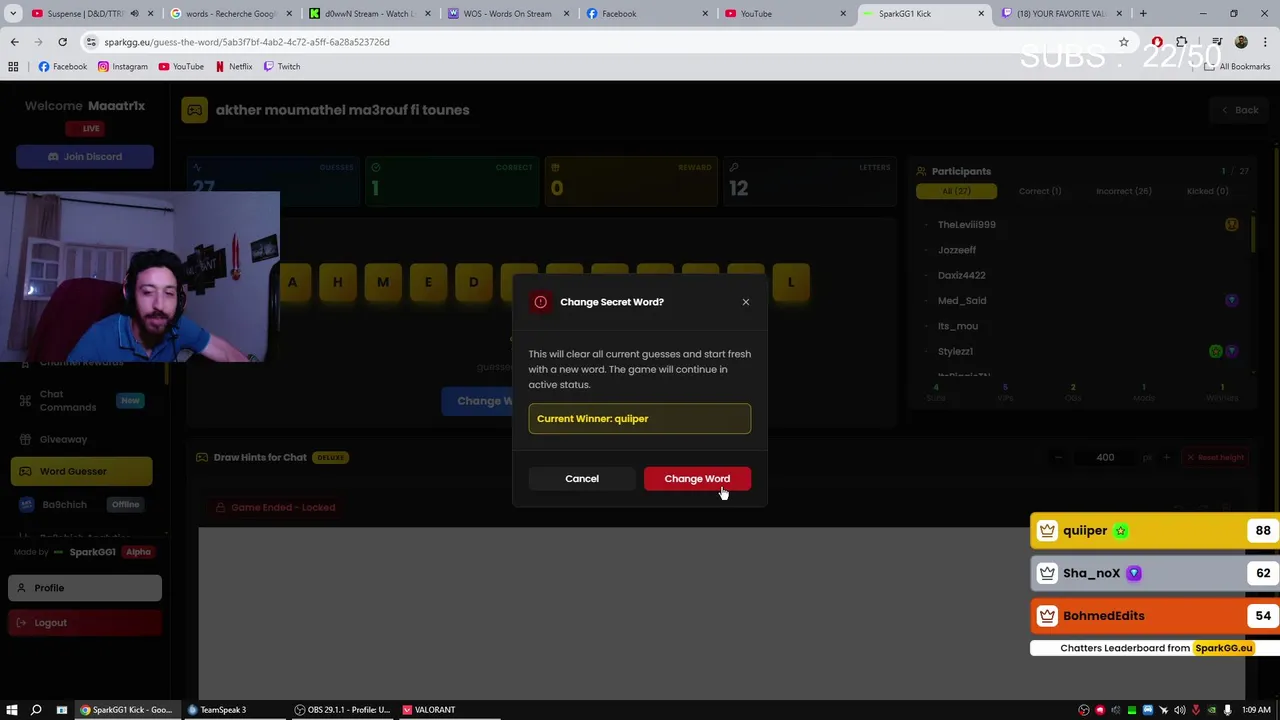Switch to the Facebook browser tab
This screenshot has height=720, width=1280.
(x=648, y=13)
